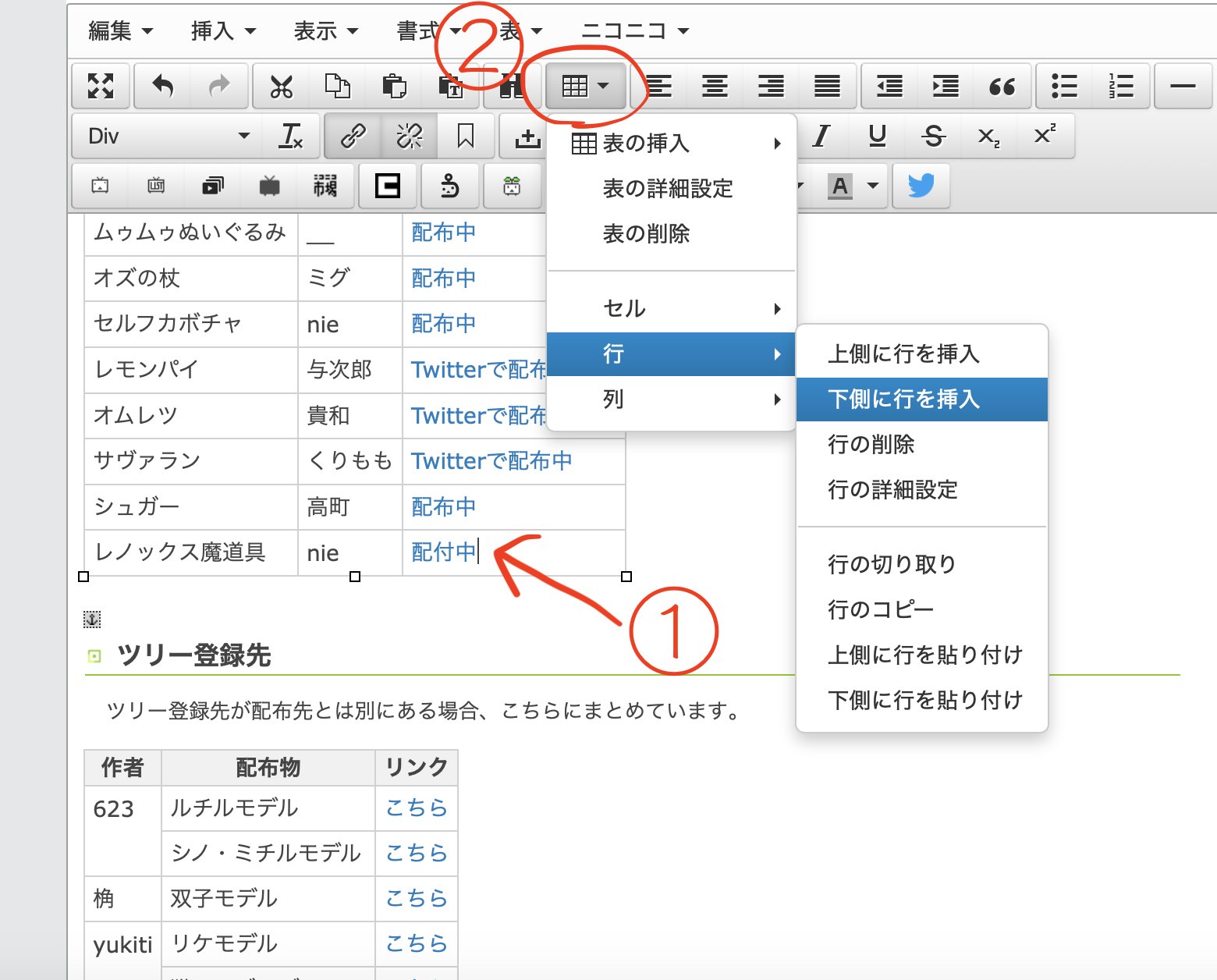This screenshot has height=980, width=1217.
Task: Click the text background color A
Action: [x=839, y=186]
